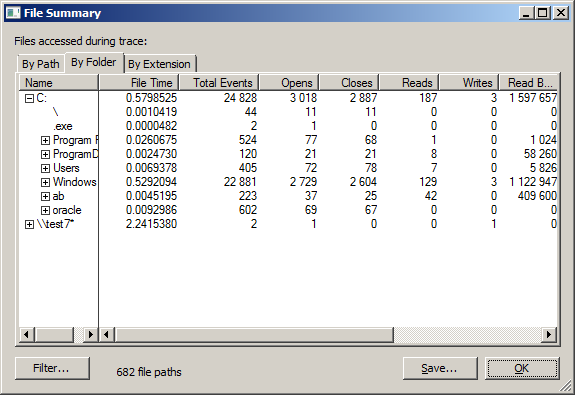This screenshot has height=395, width=575.
Task: Sort by the Reads column header
Action: coord(409,83)
